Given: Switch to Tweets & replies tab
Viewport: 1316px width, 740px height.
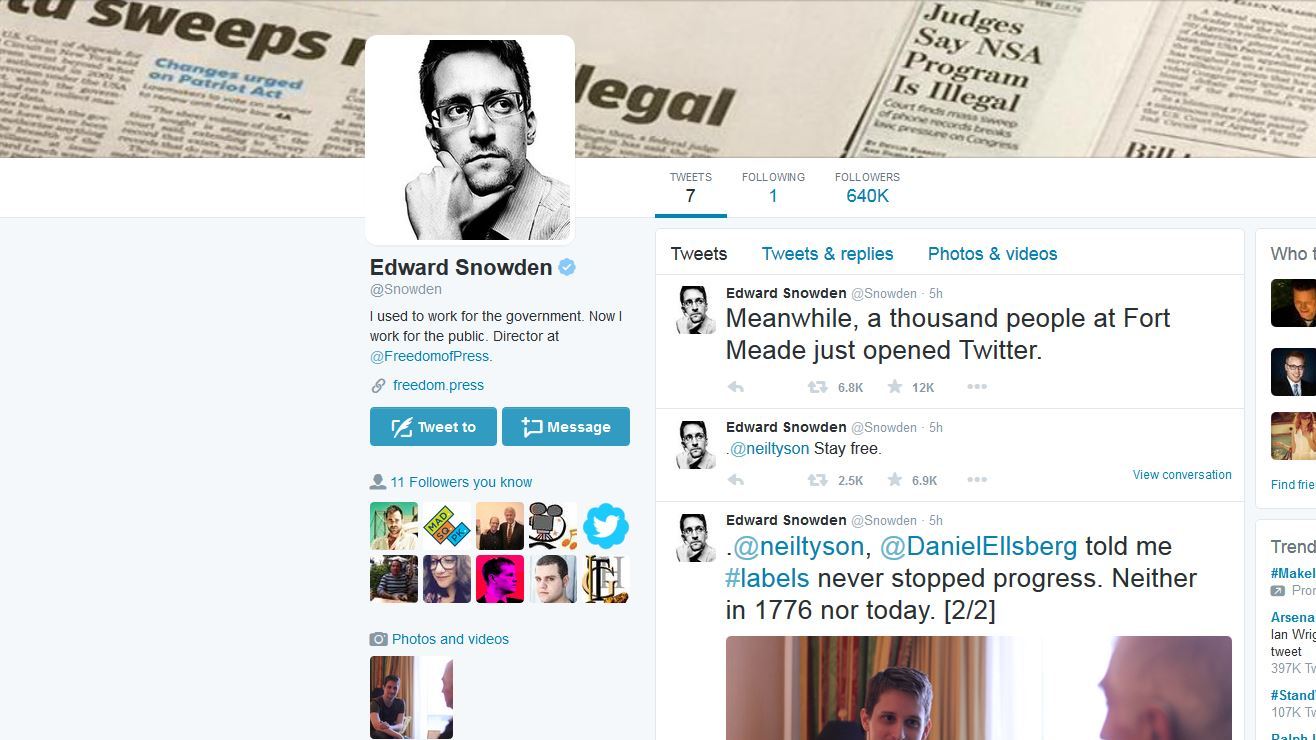Looking at the screenshot, I should pyautogui.click(x=827, y=254).
